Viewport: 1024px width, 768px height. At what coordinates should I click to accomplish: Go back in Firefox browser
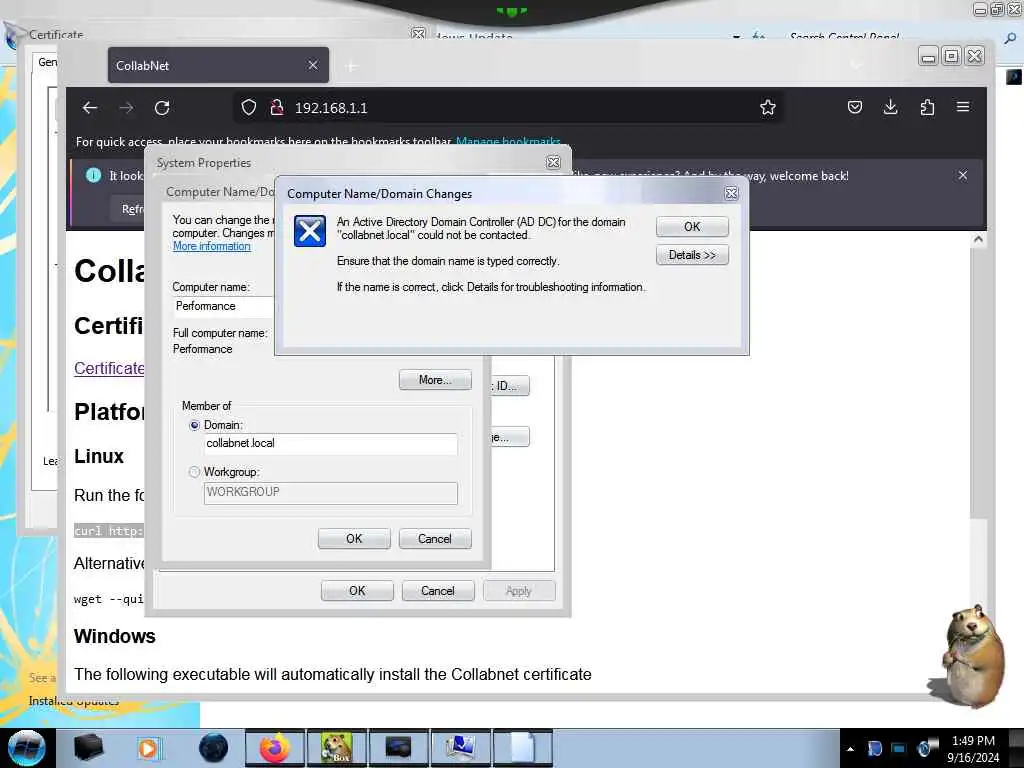[90, 108]
